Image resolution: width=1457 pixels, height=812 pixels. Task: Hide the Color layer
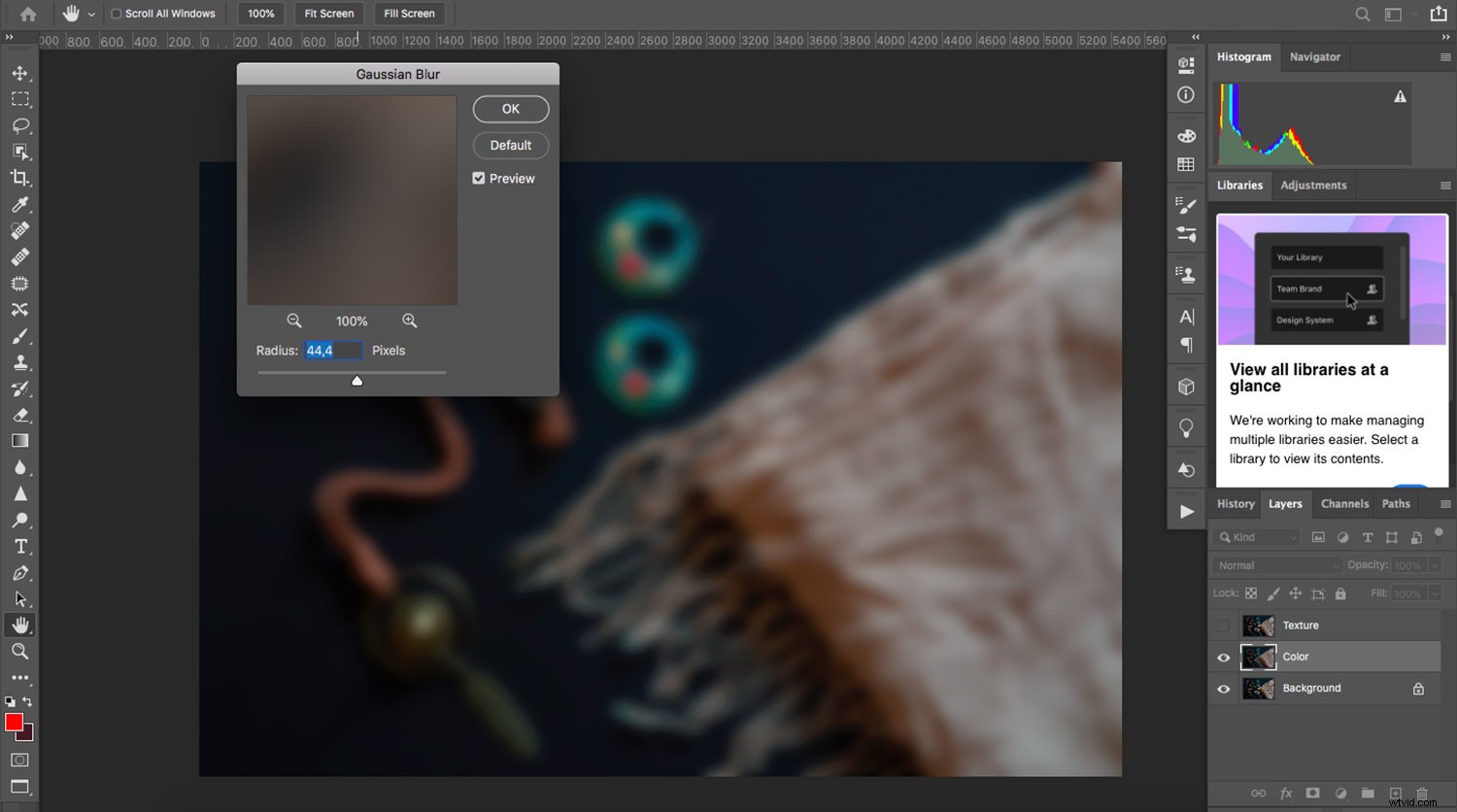[x=1223, y=657]
